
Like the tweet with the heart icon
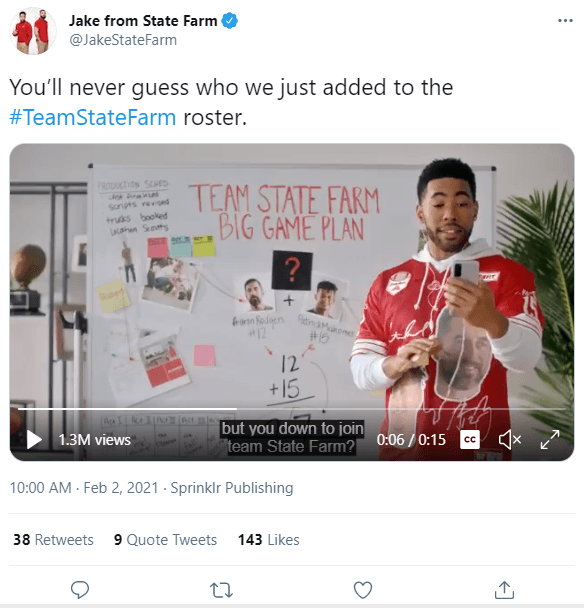[363, 590]
